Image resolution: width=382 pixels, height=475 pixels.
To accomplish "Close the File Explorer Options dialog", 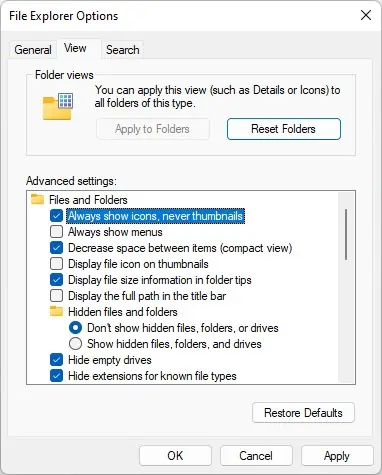I will [x=366, y=15].
